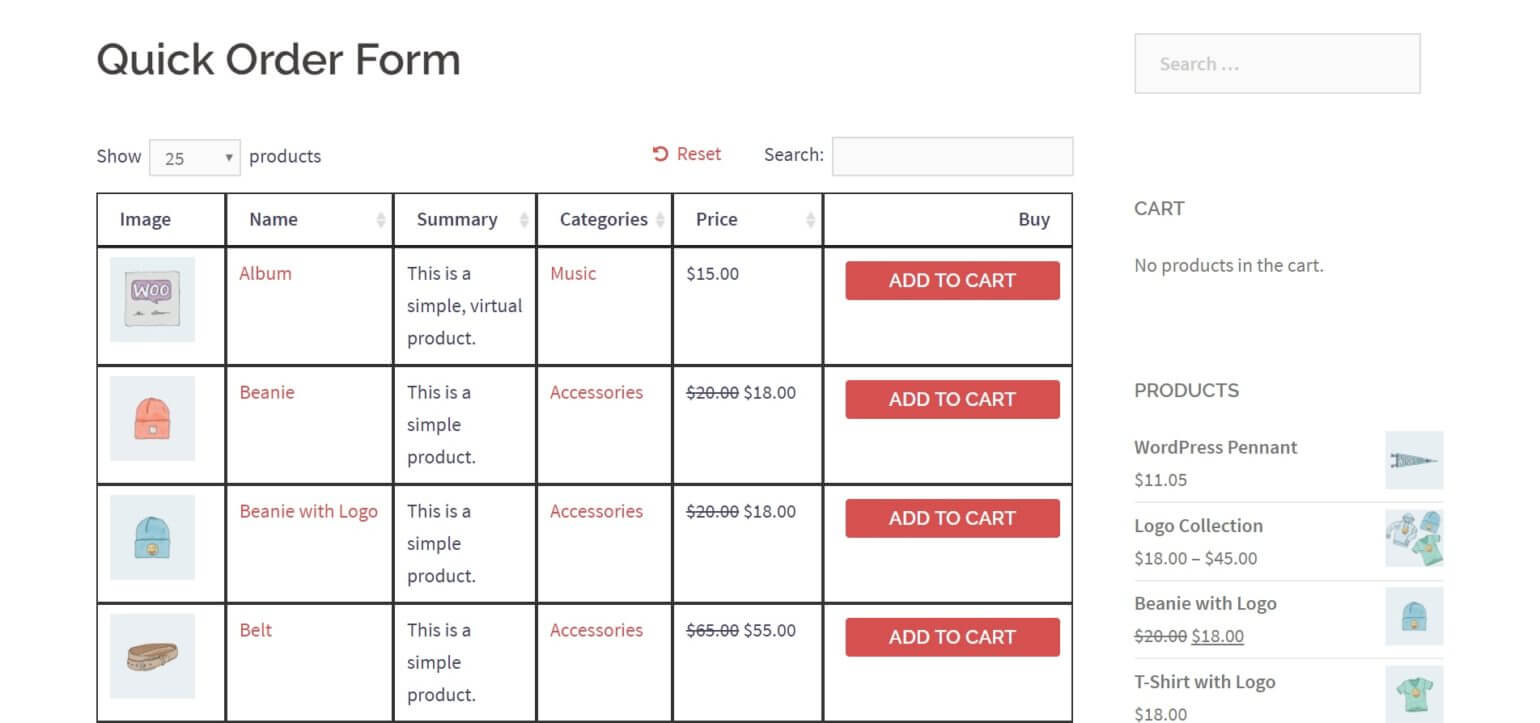The width and height of the screenshot is (1540, 723).
Task: Click the blue Beanie with Logo table image
Action: point(152,537)
